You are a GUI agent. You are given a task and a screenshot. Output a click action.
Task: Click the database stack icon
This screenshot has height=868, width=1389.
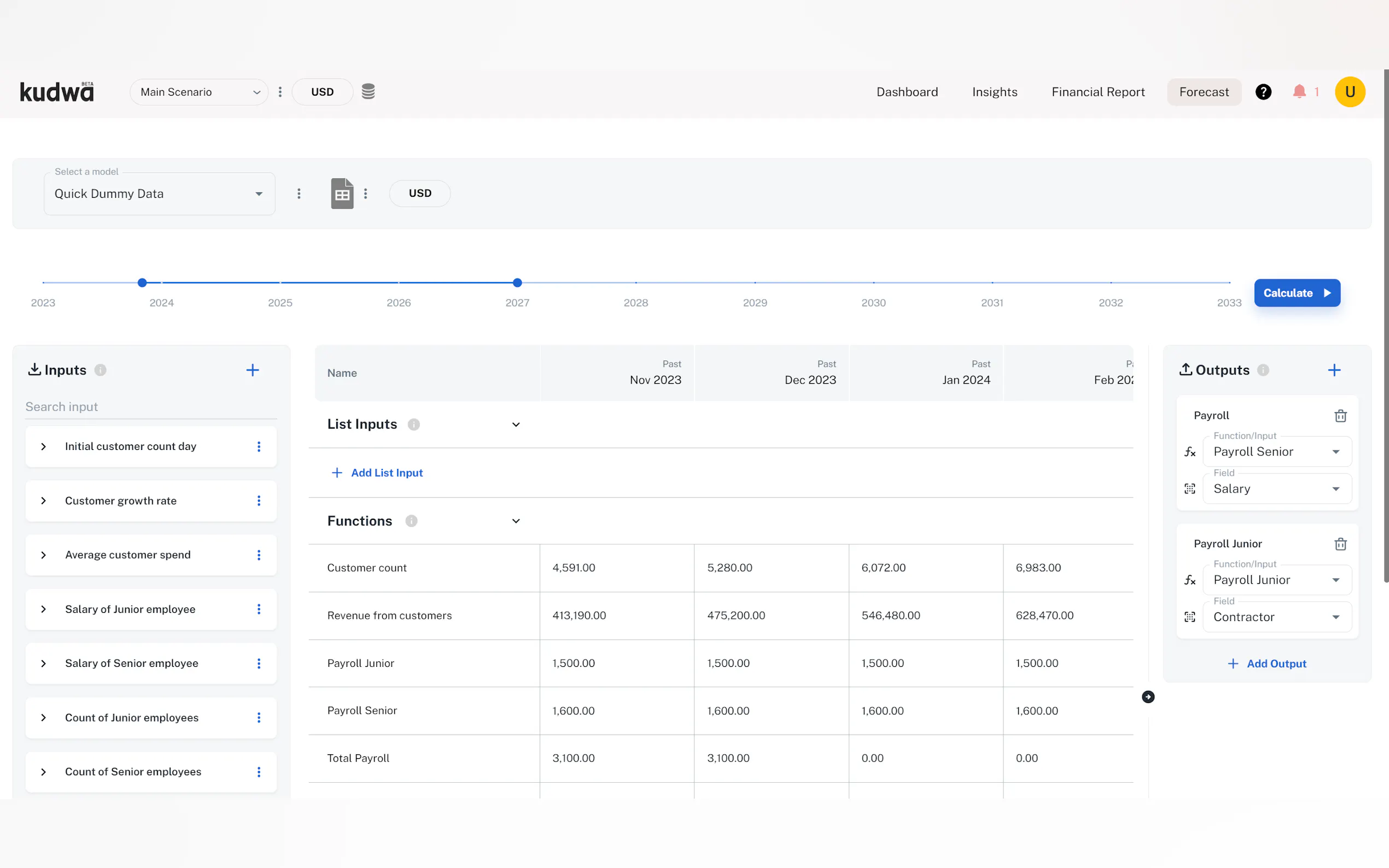(368, 92)
